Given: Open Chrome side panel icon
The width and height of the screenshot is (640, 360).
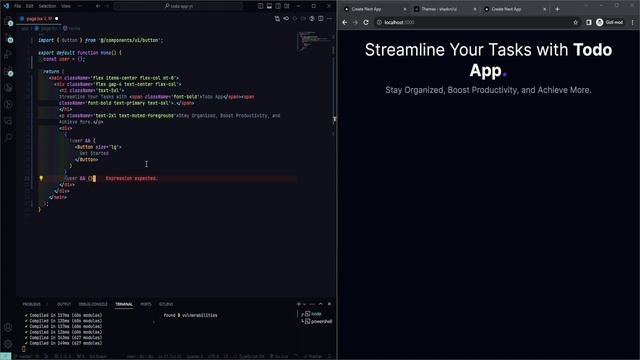Looking at the screenshot, I should coord(589,22).
